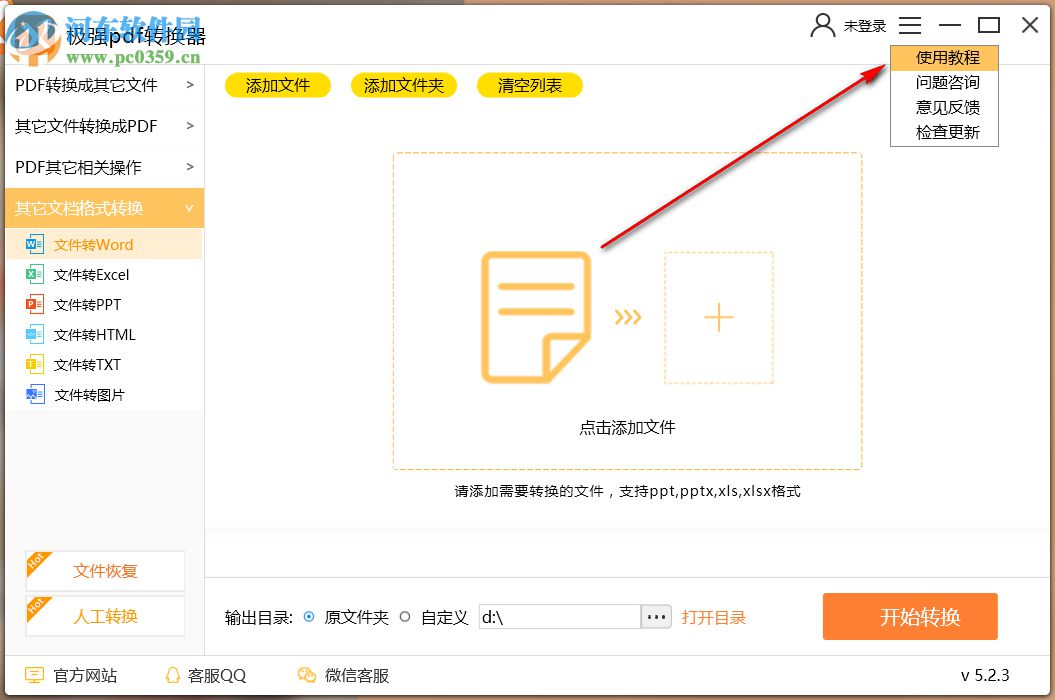The image size is (1055, 700).
Task: Start conversion with the 开始转换 button
Action: tap(910, 617)
